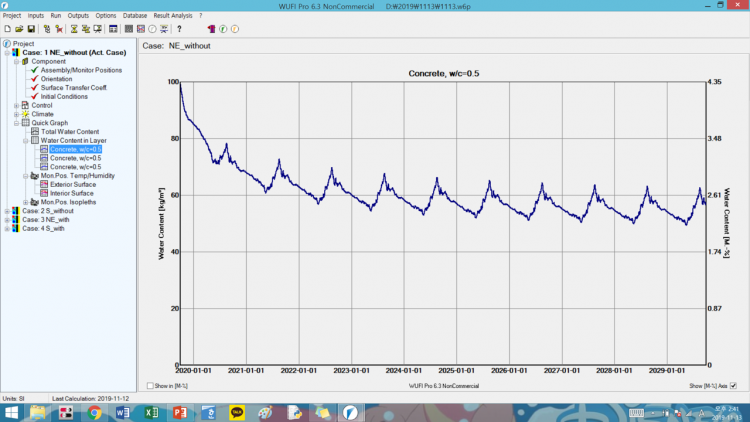750x422 pixels.
Task: Open Excel from the Windows taskbar
Action: (x=149, y=411)
